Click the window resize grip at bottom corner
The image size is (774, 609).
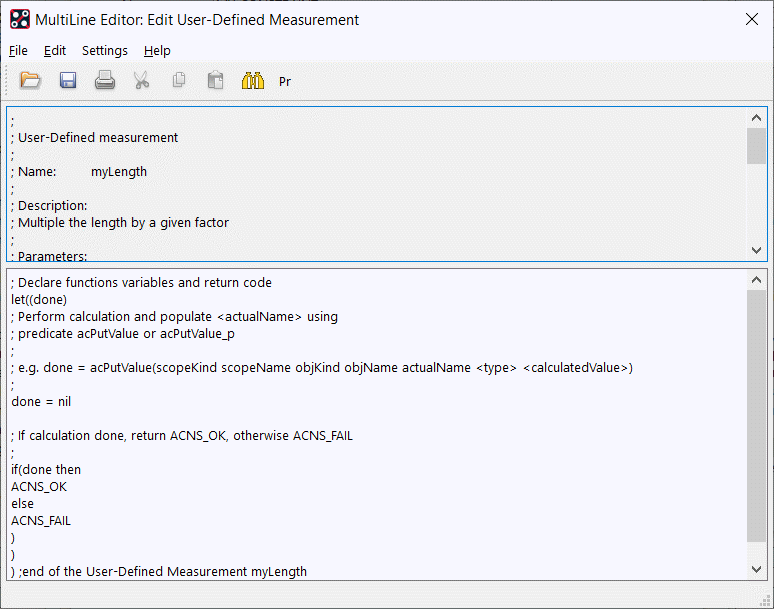[x=765, y=599]
